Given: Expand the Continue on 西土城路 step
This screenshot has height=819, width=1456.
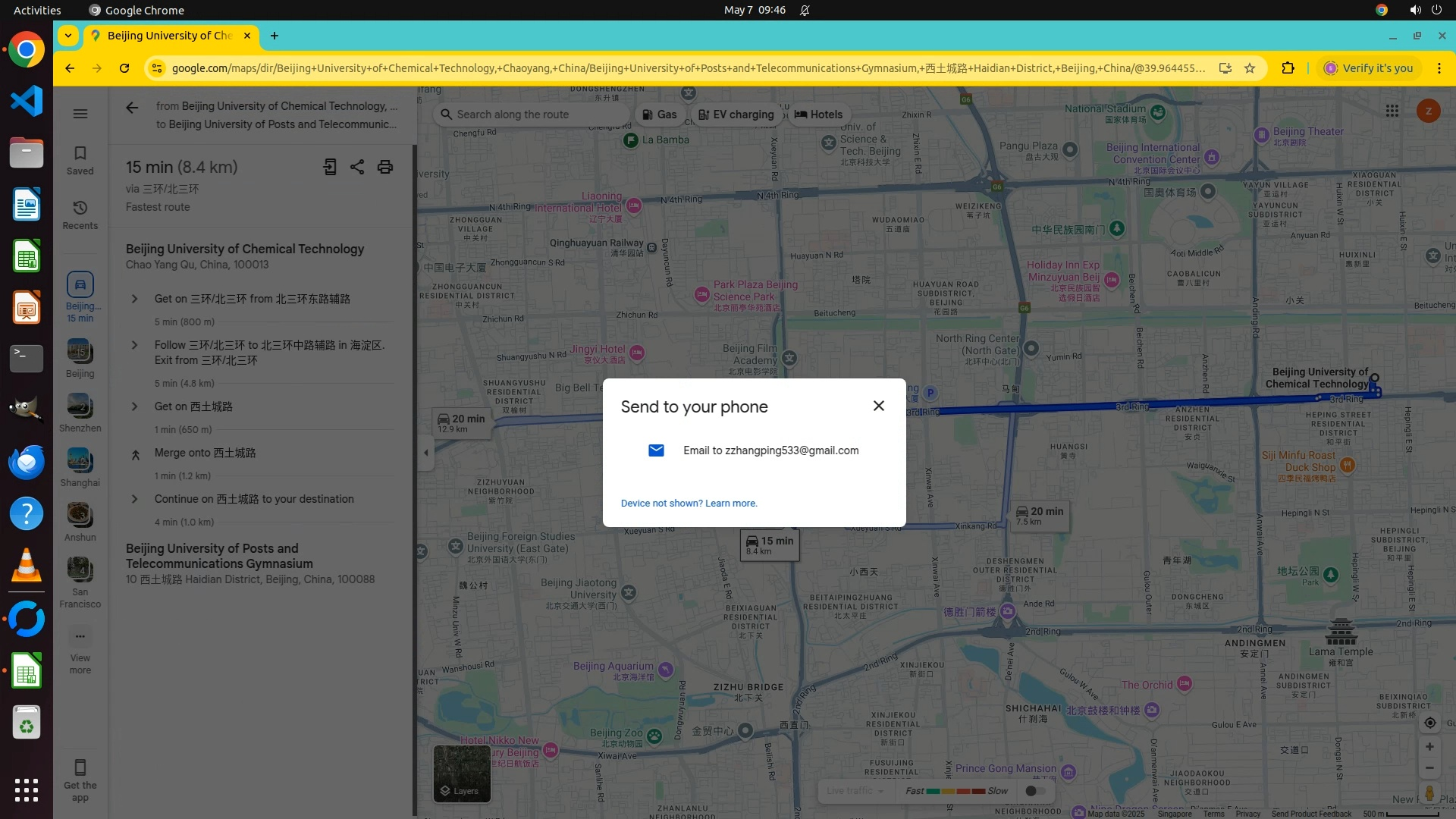Looking at the screenshot, I should click(x=135, y=499).
